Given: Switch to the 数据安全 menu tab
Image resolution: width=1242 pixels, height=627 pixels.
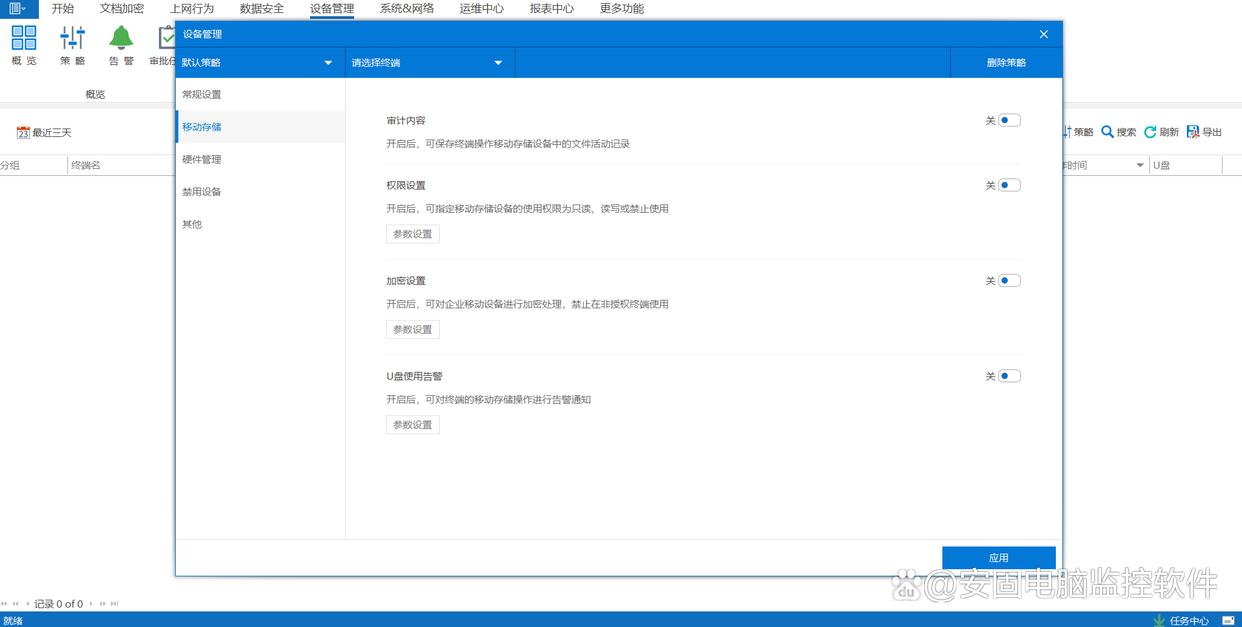Looking at the screenshot, I should point(262,9).
